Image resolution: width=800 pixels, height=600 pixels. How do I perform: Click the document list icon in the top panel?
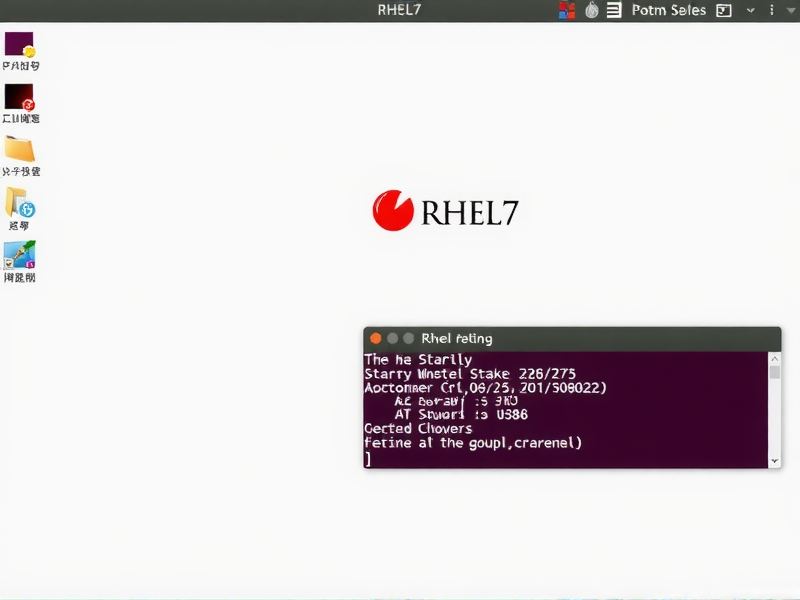point(614,11)
